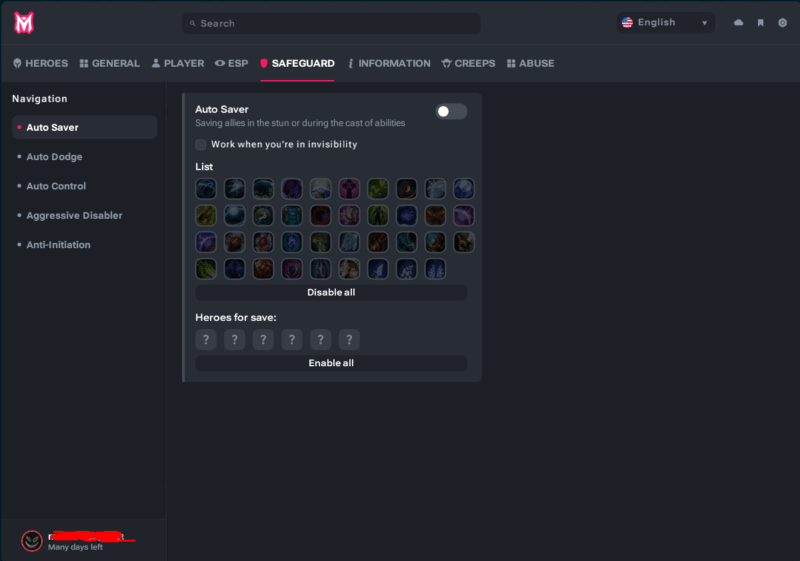Toggle the dark red ring ability icon
800x561 pixels.
tap(320, 215)
